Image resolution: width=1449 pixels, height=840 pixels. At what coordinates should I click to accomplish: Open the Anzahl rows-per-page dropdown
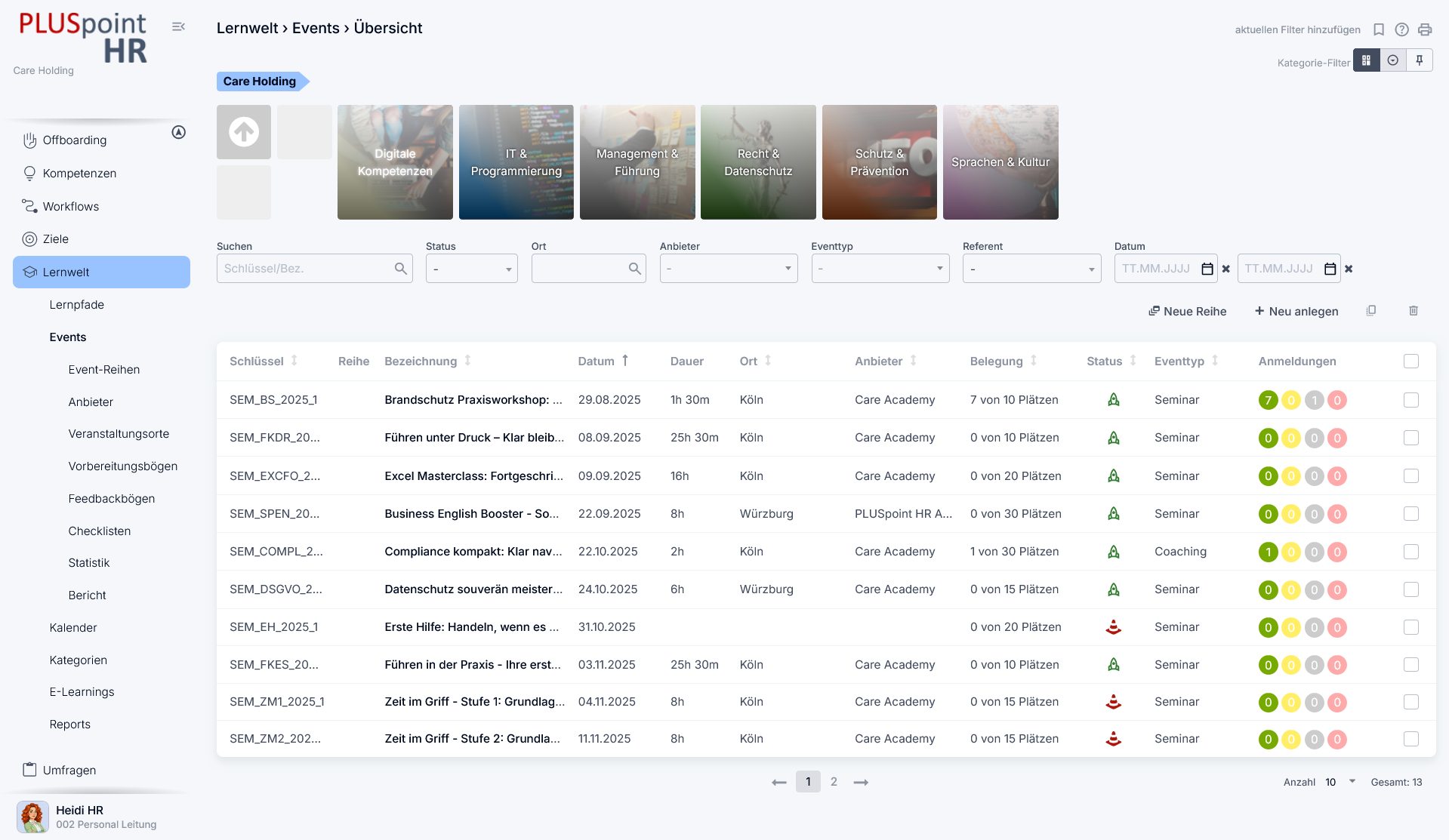1341,782
